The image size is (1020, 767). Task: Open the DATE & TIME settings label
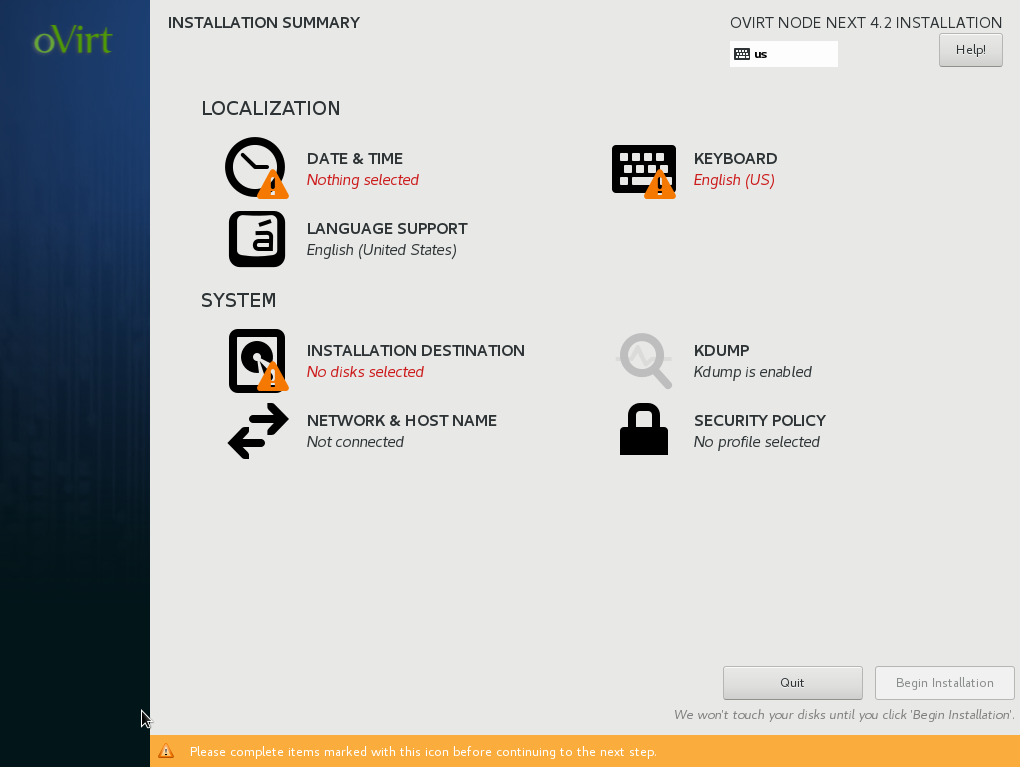355,159
